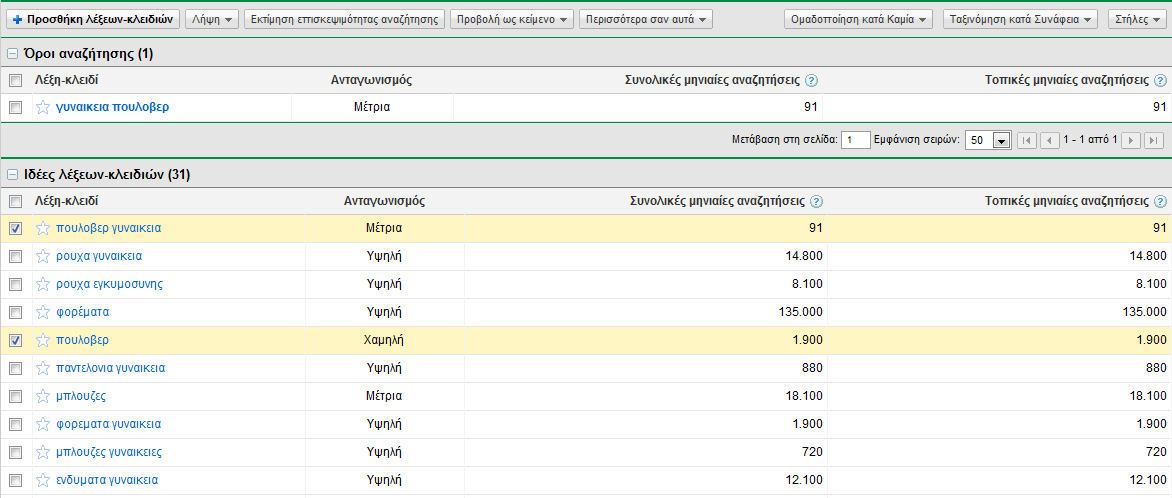1172x498 pixels.
Task: Check the ρουχα εγκυμοσυνης keyword checkbox
Action: click(x=15, y=284)
